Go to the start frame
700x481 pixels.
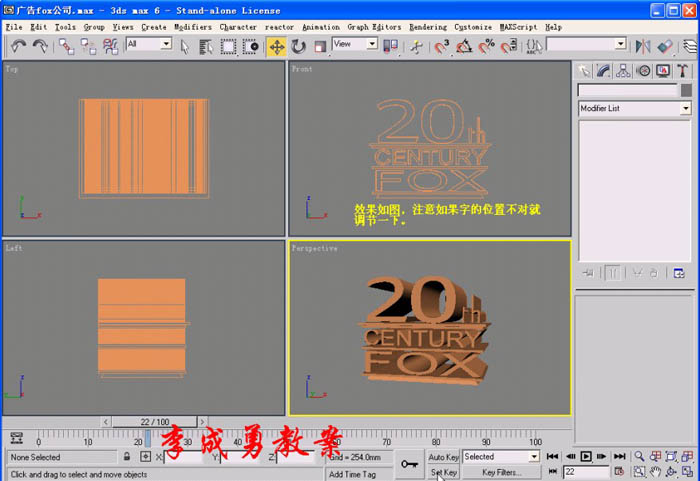click(x=553, y=456)
